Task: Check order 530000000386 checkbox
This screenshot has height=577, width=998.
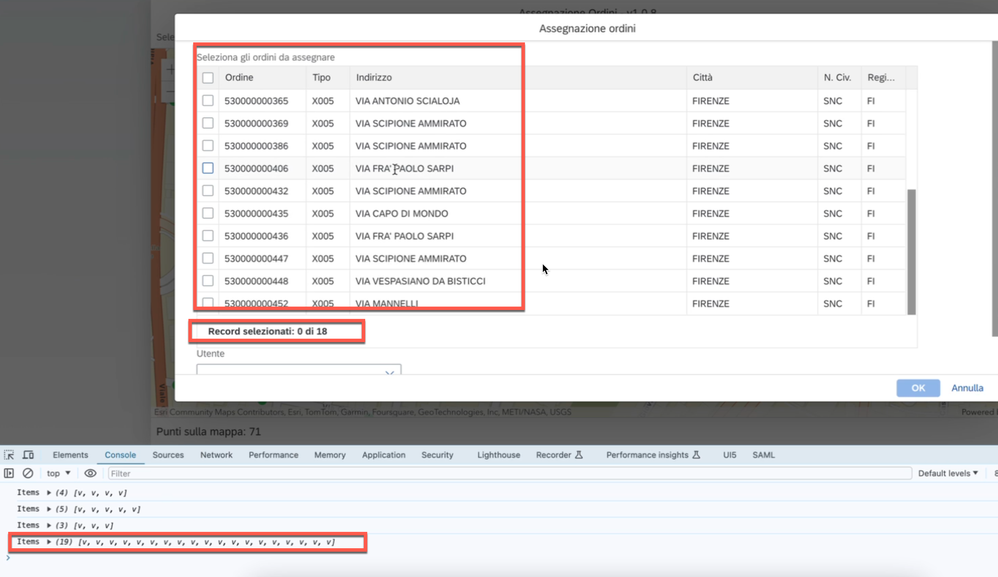Action: pyautogui.click(x=207, y=146)
